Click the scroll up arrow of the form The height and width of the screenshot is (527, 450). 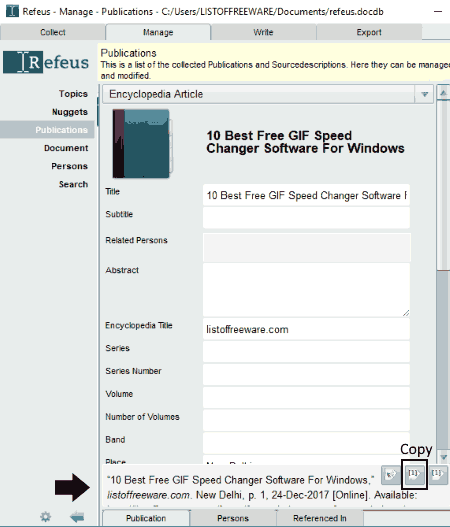[x=444, y=93]
